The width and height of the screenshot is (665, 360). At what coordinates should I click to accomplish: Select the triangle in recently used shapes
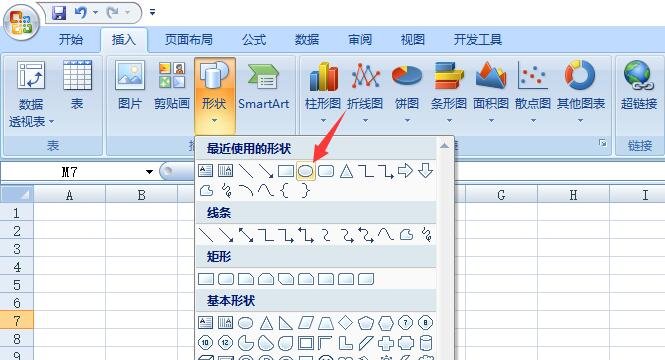pos(346,171)
